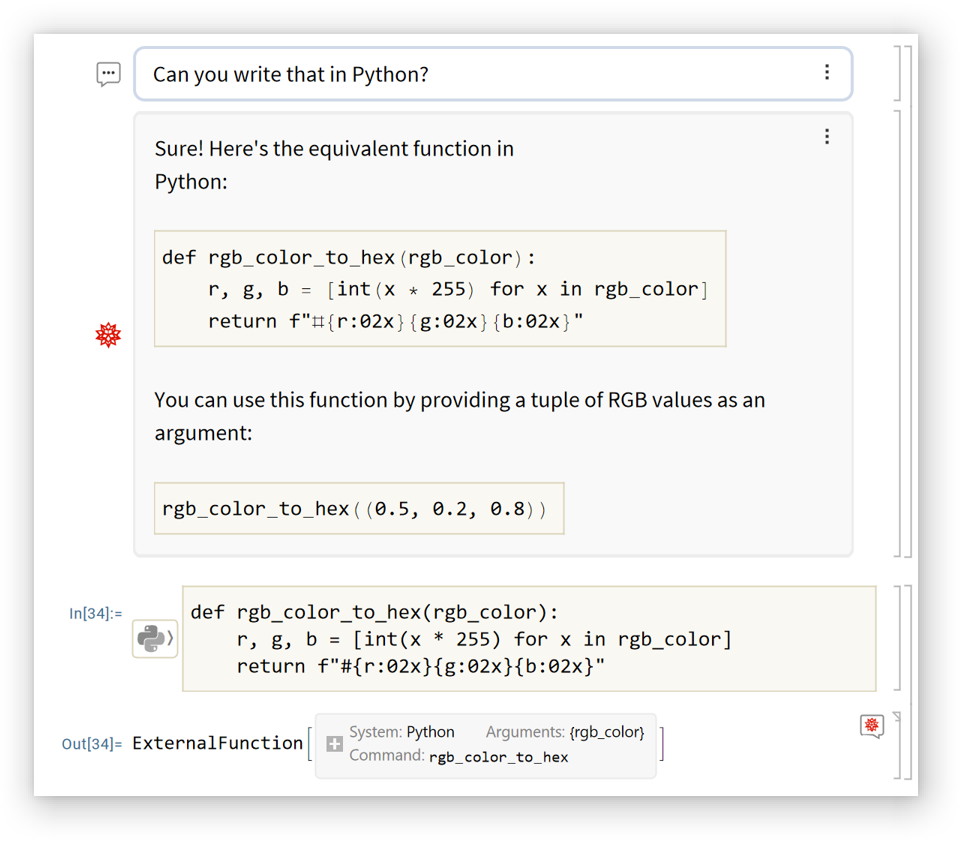960x842 pixels.
Task: Click inside the In[34] Python code cell
Action: [x=528, y=639]
